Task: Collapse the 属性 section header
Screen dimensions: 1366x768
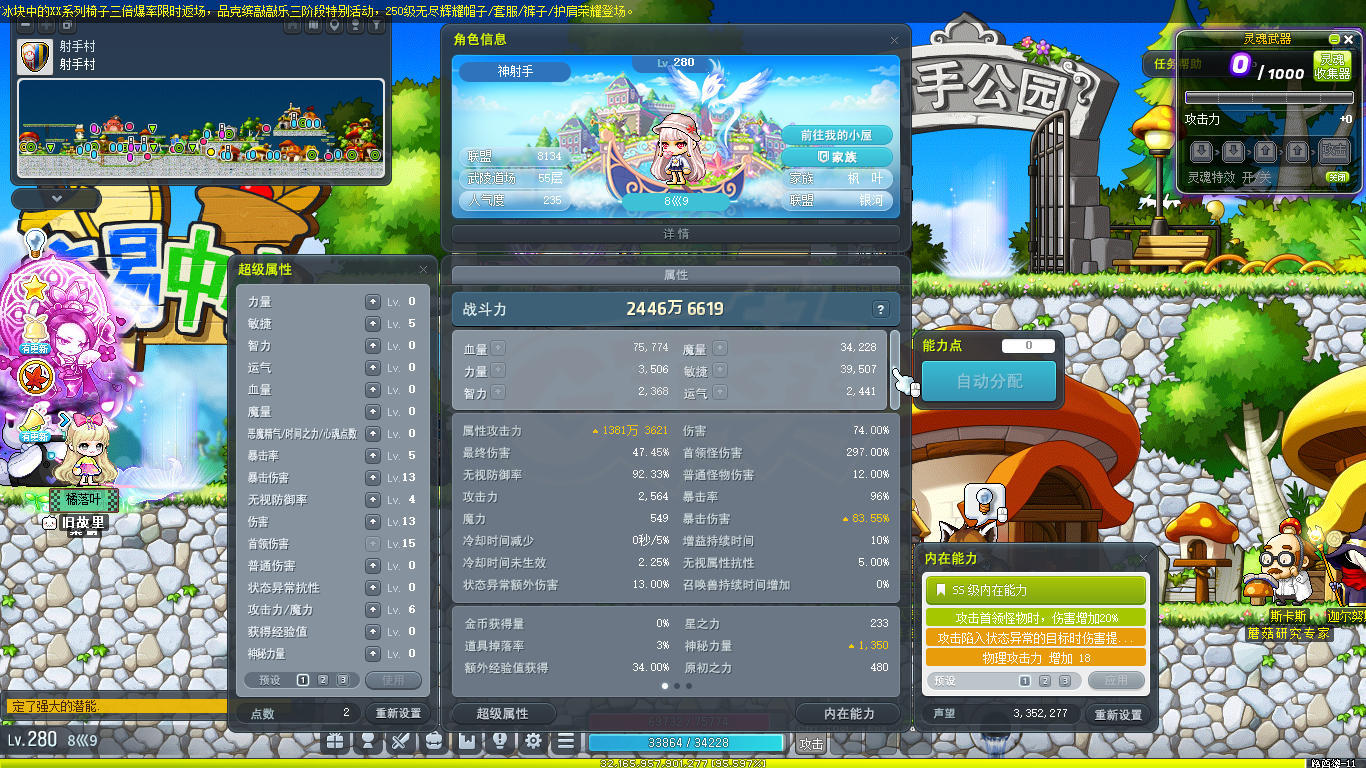Action: coord(676,275)
